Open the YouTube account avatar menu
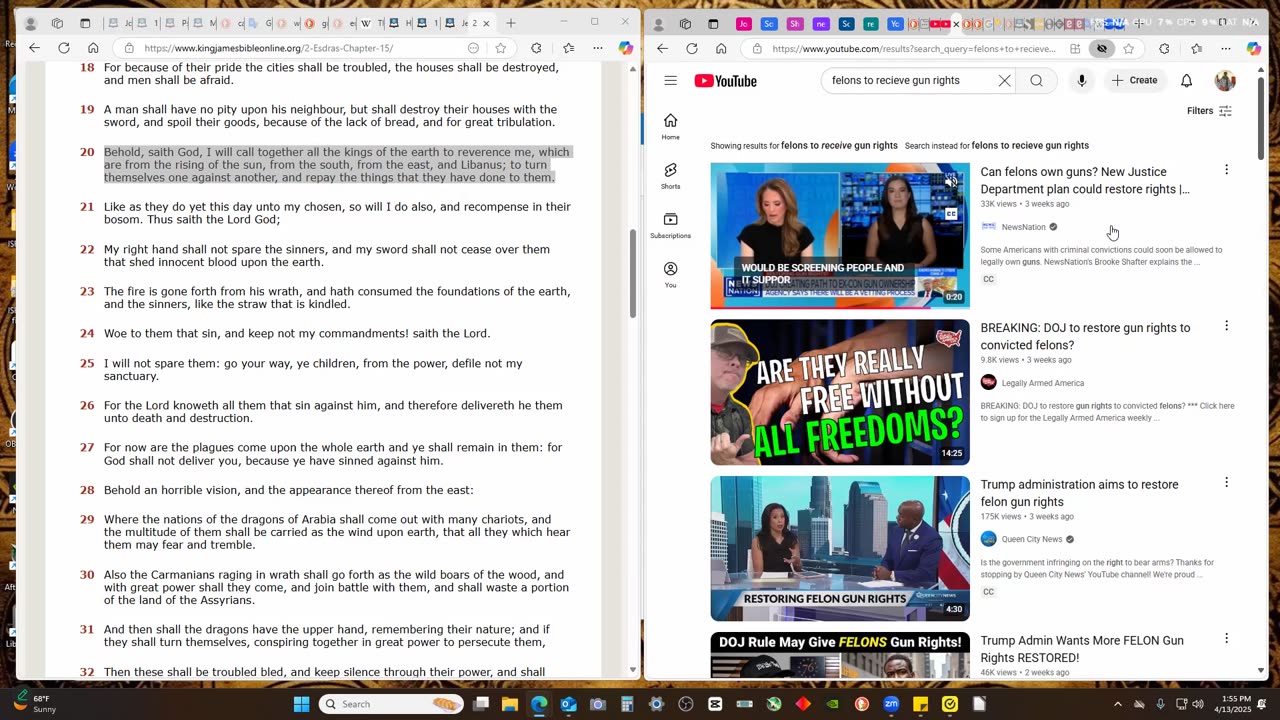The image size is (1280, 720). pos(1225,81)
